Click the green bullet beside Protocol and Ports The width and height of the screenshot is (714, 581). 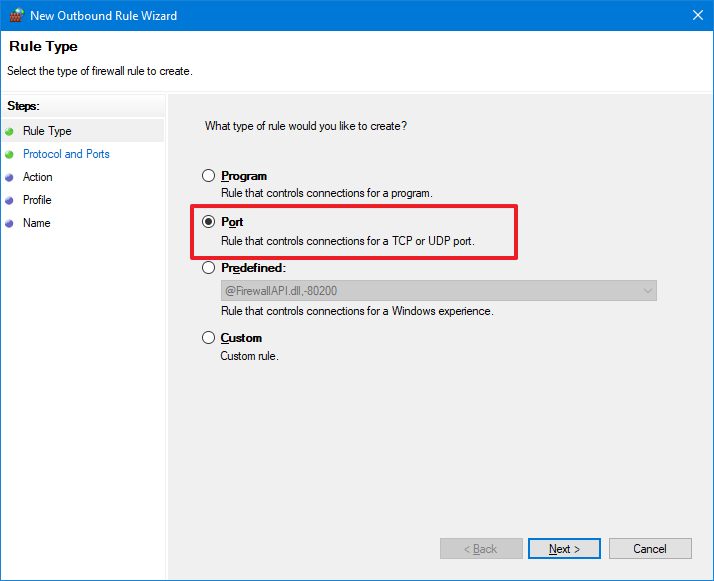click(x=10, y=154)
